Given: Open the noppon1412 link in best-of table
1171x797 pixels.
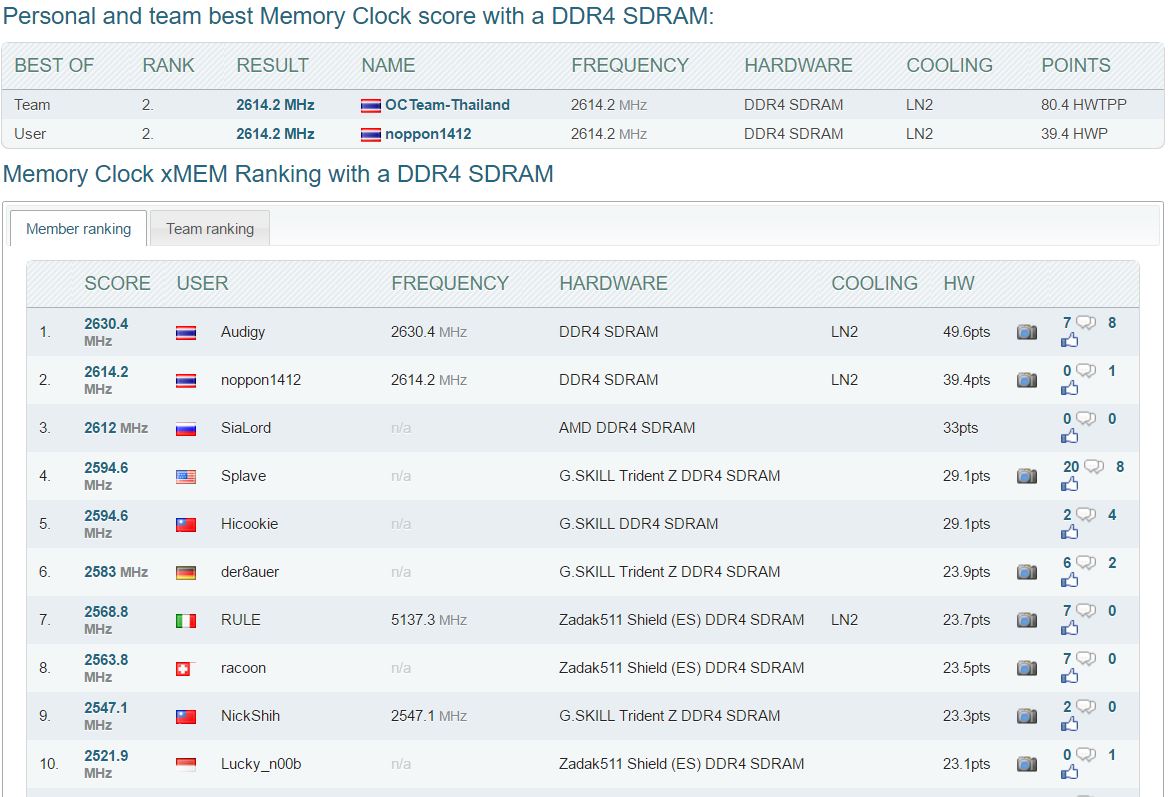Looking at the screenshot, I should coord(428,134).
